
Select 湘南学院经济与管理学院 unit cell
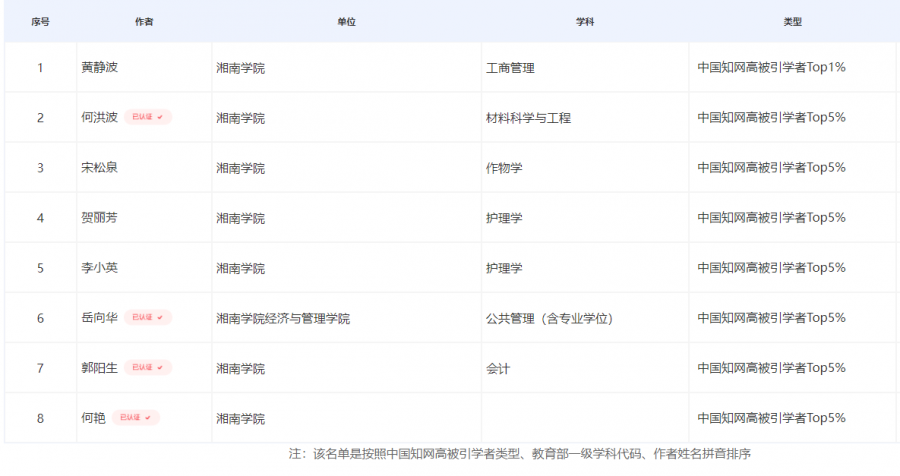[283, 318]
